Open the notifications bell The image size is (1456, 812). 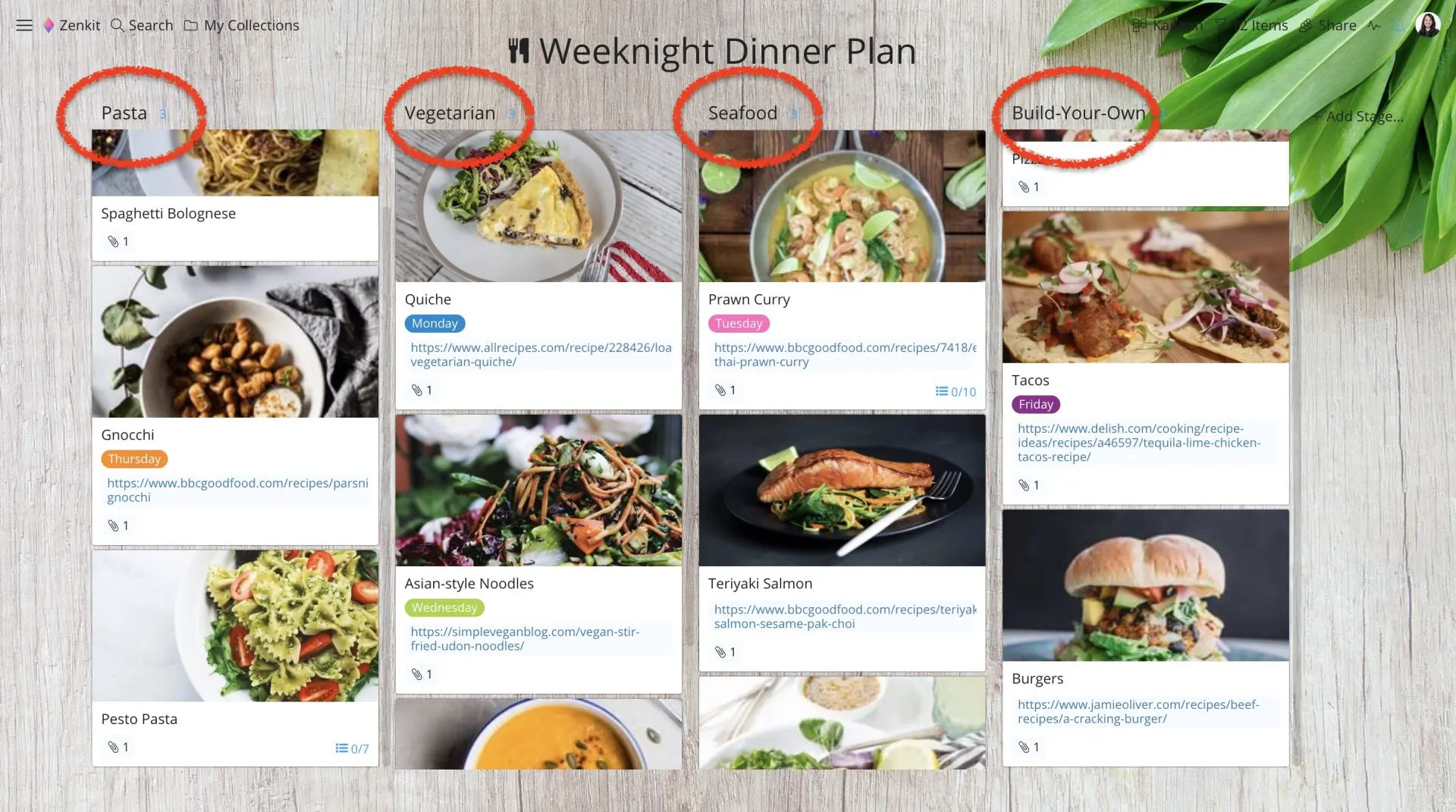coord(1398,25)
